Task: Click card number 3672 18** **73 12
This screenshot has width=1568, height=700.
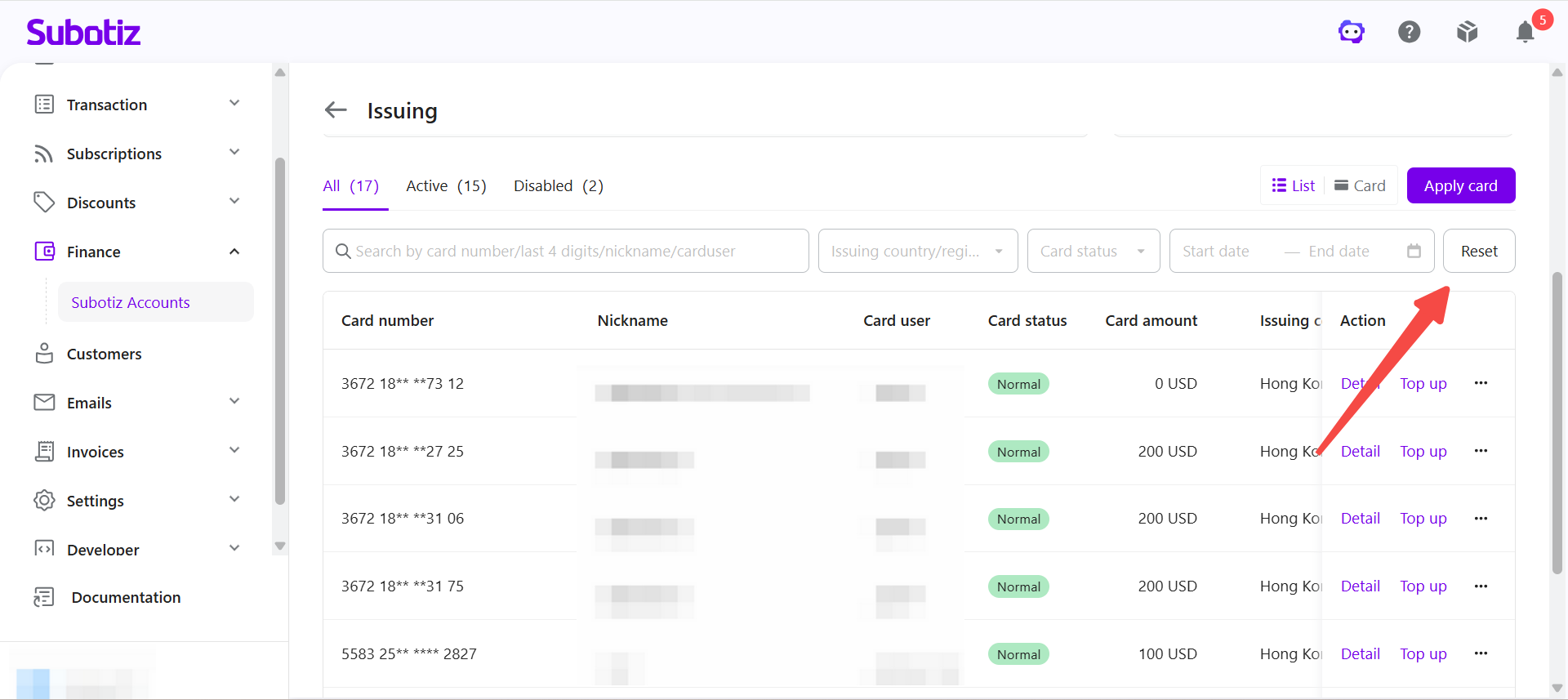Action: [x=403, y=383]
